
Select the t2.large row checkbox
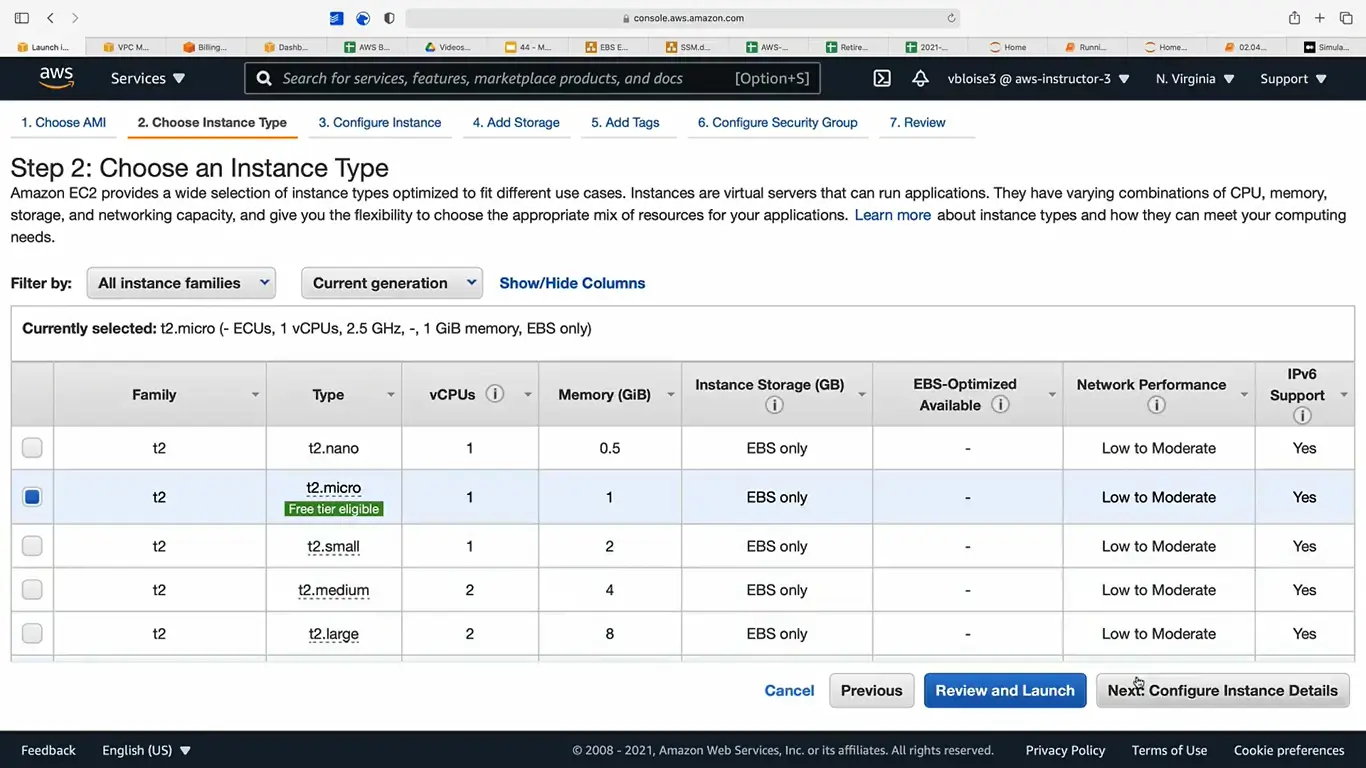(32, 633)
